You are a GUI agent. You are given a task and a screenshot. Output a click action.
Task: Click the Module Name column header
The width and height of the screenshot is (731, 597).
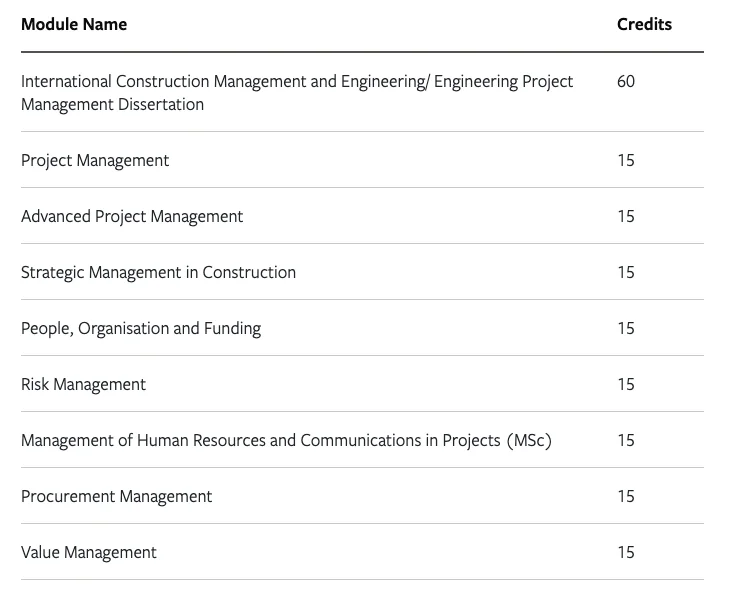[x=74, y=24]
